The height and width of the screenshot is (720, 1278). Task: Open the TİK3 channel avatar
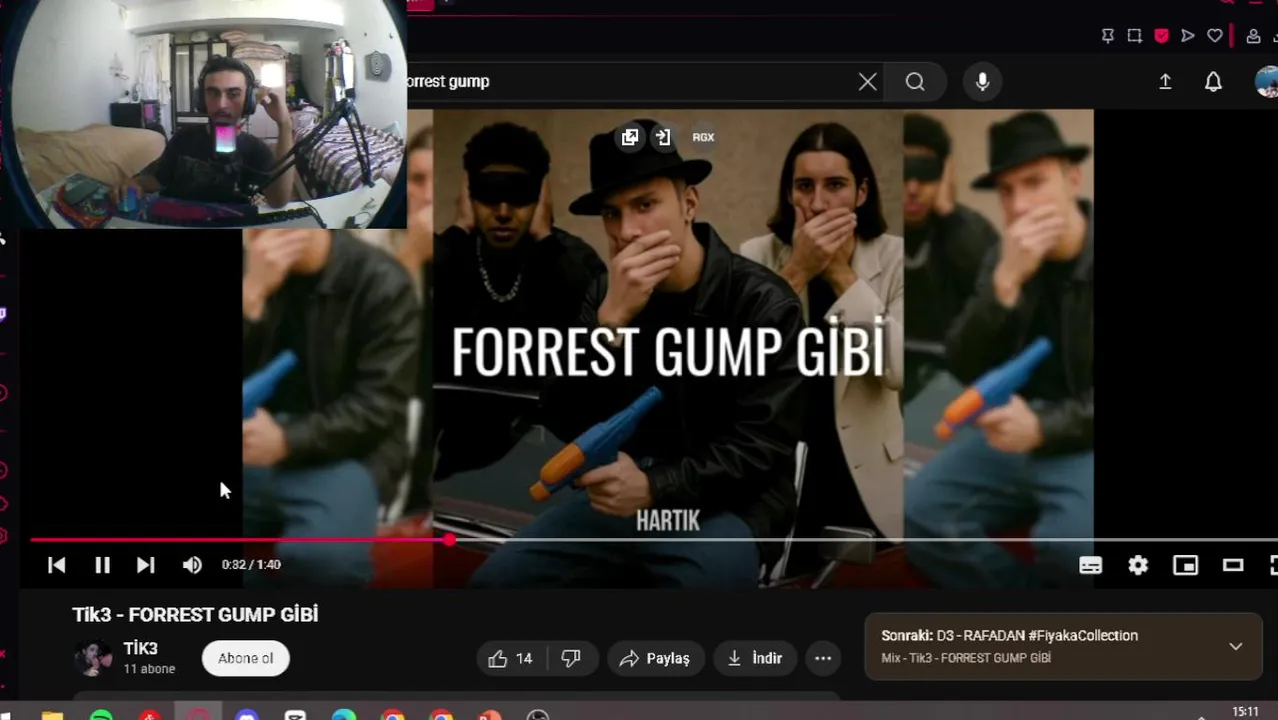coord(93,658)
